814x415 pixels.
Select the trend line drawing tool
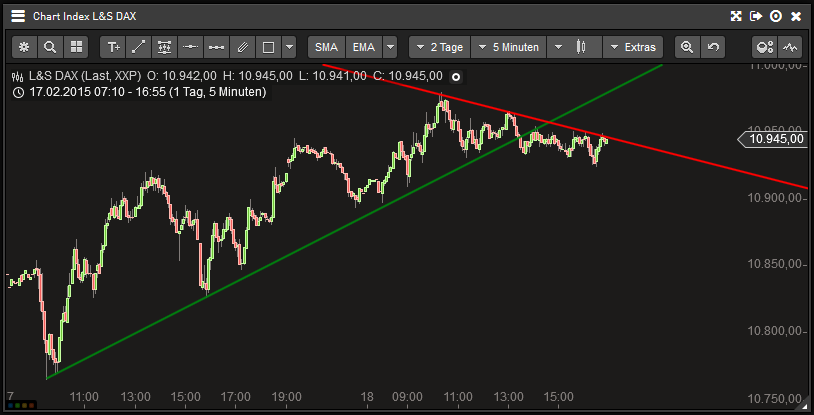click(x=139, y=47)
